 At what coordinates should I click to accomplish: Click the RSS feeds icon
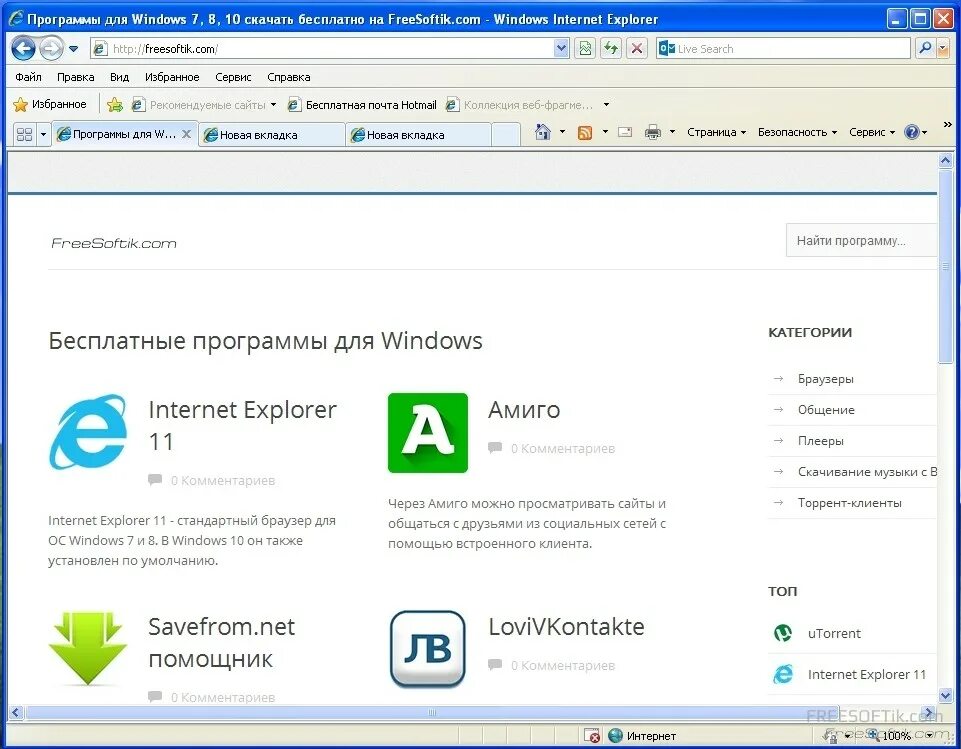[x=585, y=132]
